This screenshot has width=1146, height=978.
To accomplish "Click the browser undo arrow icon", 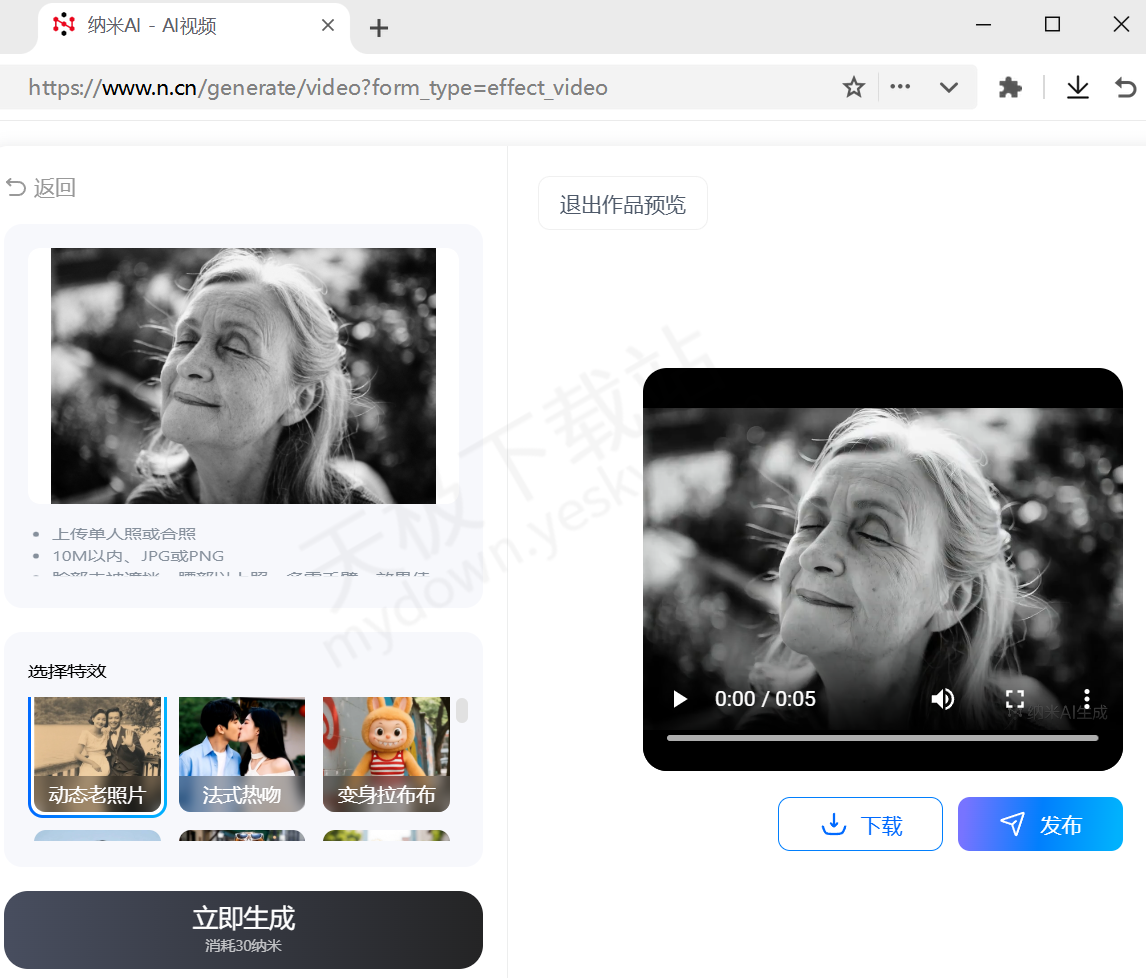I will (1126, 88).
